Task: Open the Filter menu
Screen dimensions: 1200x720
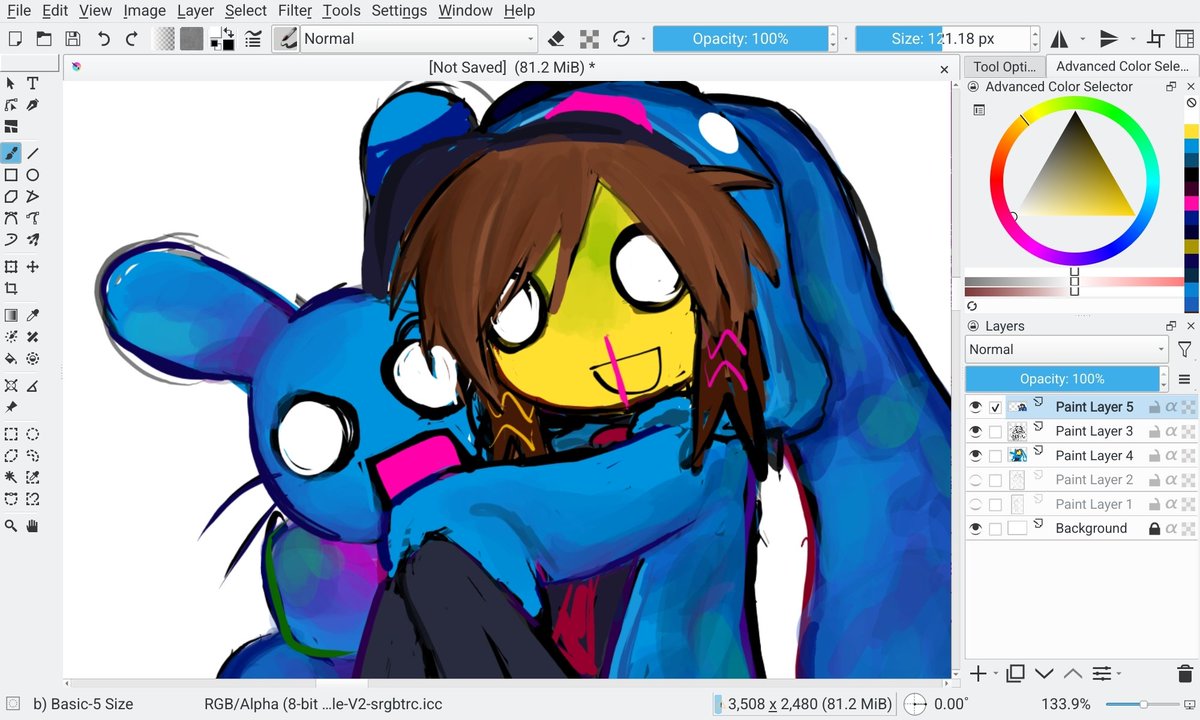Action: coord(295,10)
